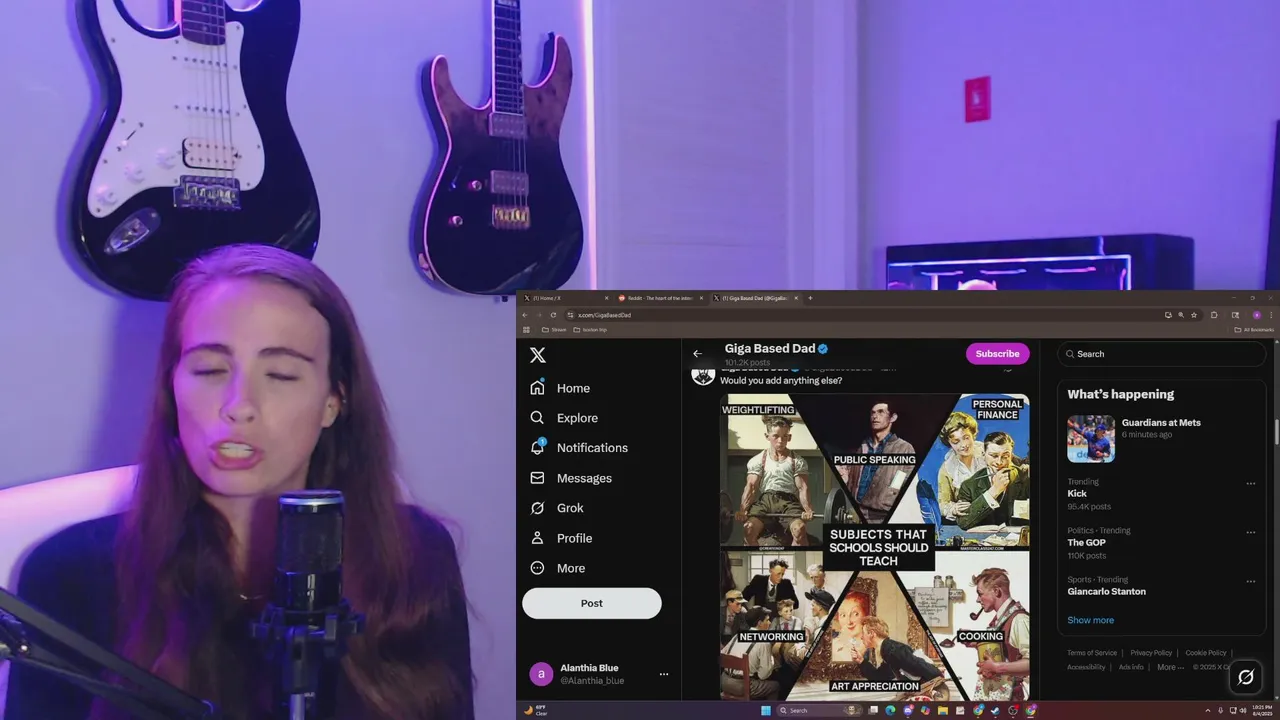Close the Reddit browser tab
Image resolution: width=1280 pixels, height=720 pixels.
[x=701, y=298]
